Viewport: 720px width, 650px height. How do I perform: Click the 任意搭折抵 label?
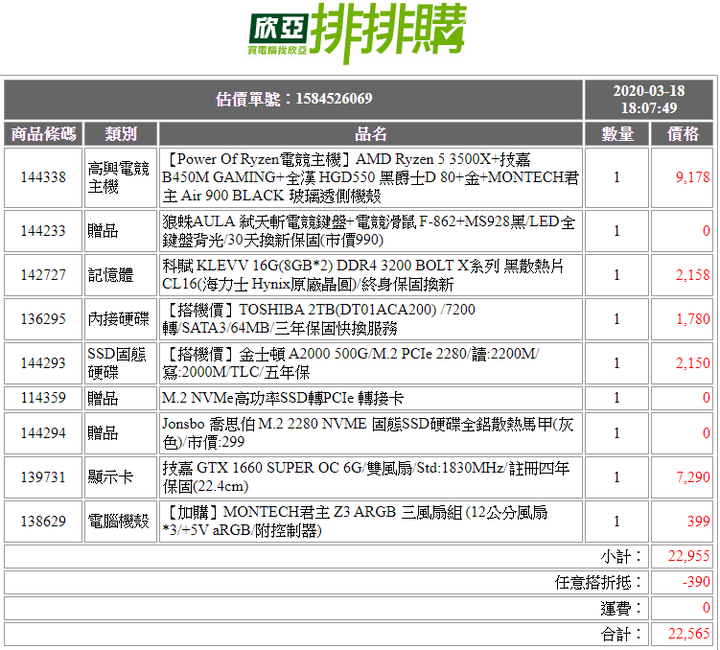coord(598,583)
